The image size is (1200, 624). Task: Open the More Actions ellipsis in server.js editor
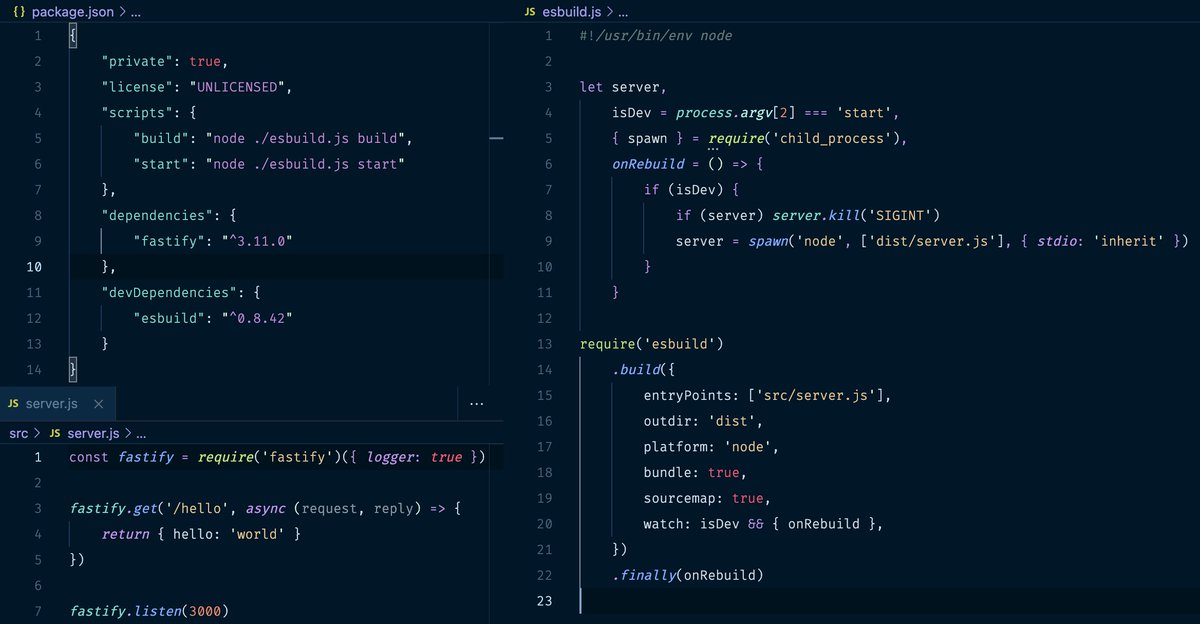tap(477, 403)
